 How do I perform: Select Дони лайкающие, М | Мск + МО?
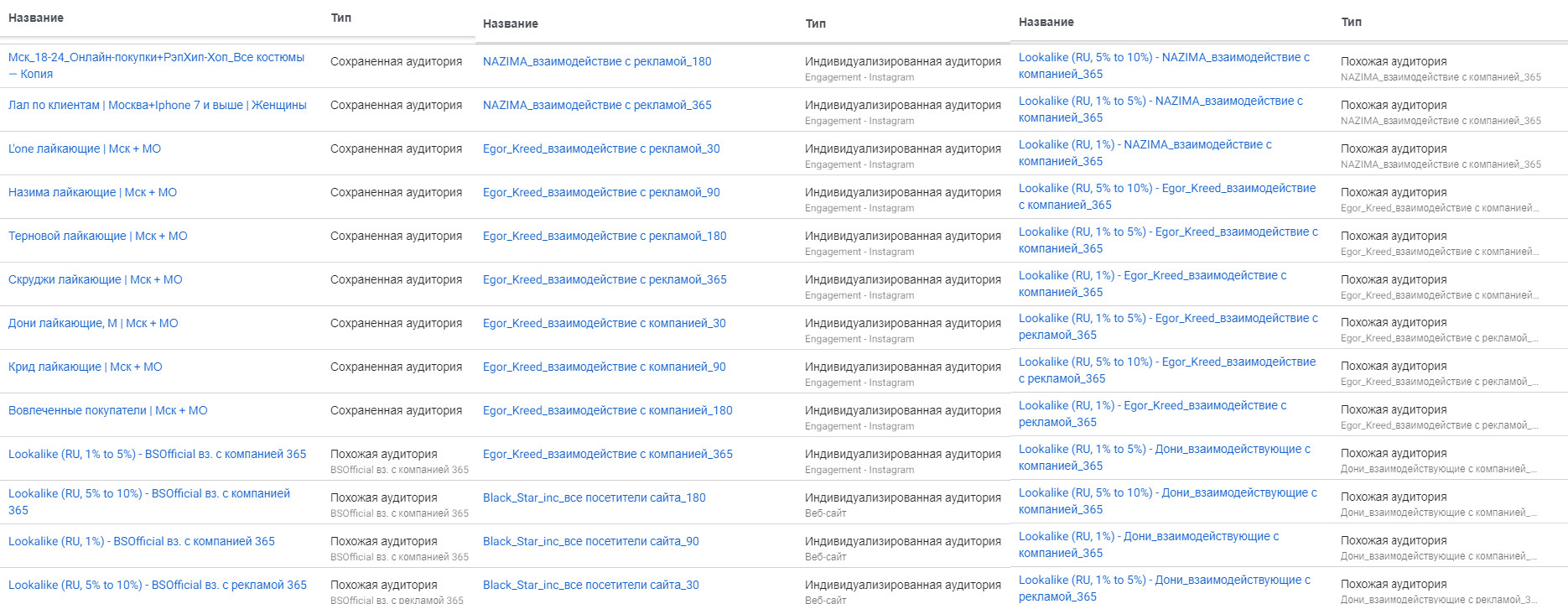93,323
